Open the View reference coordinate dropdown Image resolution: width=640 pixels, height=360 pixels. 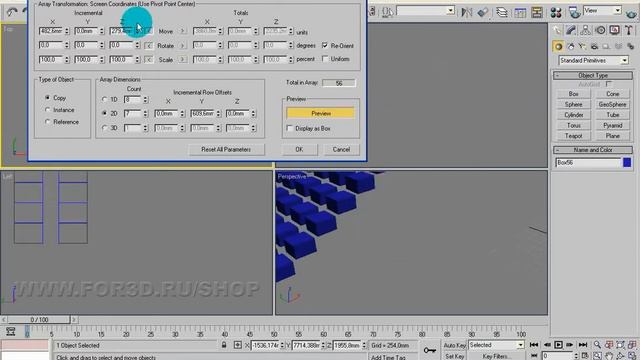(602, 11)
